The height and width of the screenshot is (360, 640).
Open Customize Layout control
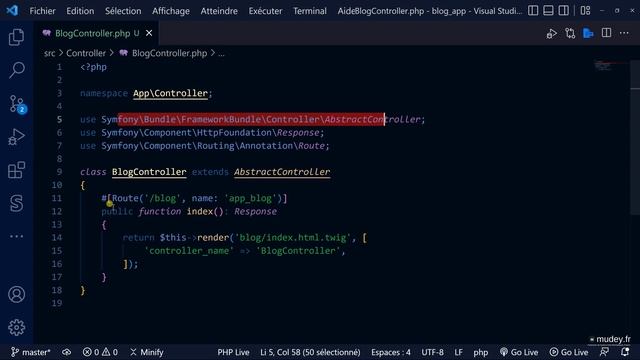[x=585, y=11]
